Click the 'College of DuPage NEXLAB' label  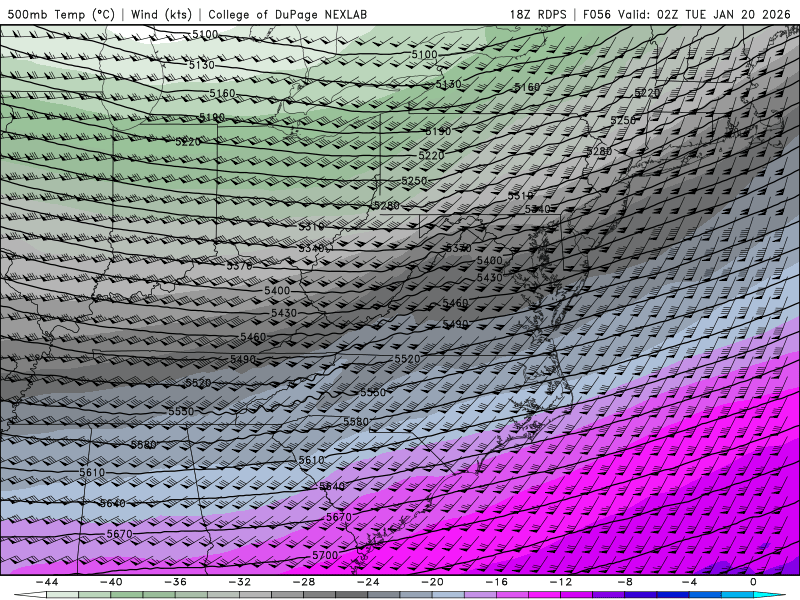pos(287,14)
